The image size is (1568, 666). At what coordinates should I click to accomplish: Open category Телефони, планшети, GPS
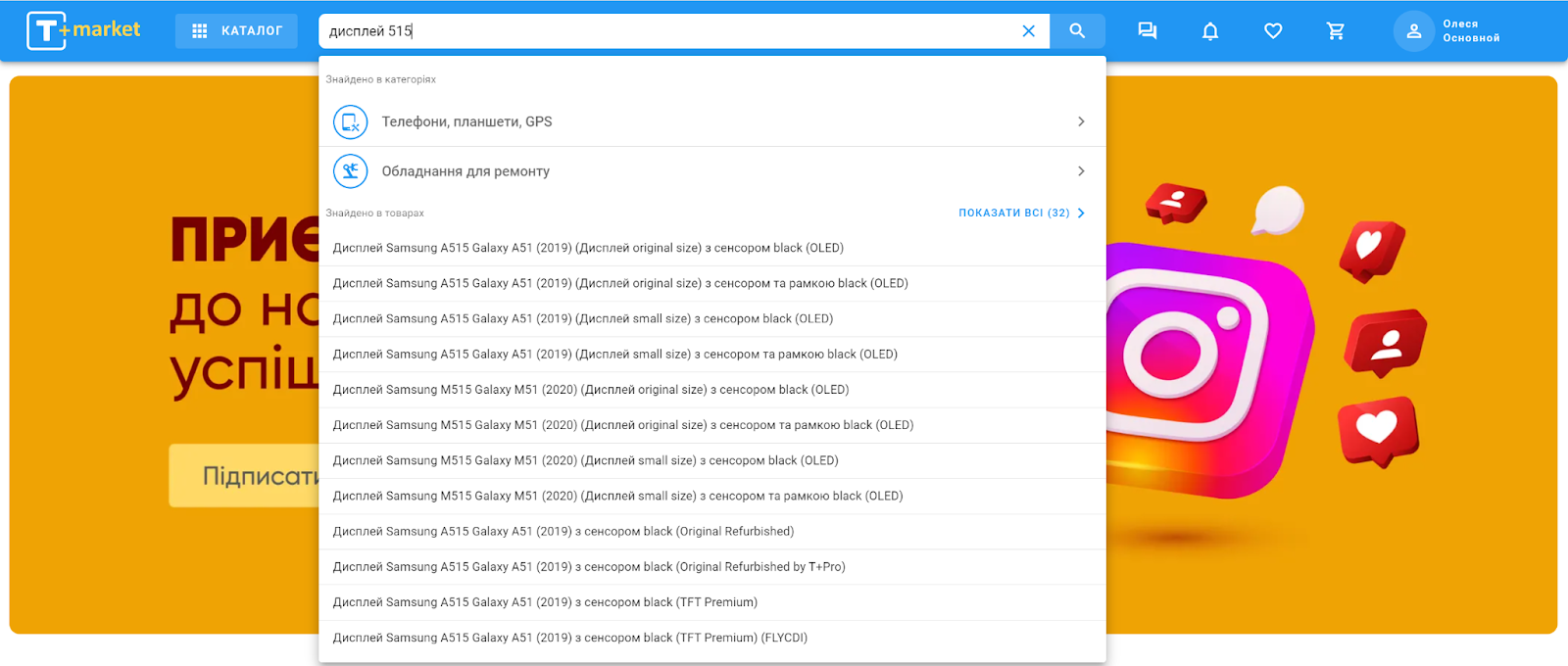tap(712, 121)
